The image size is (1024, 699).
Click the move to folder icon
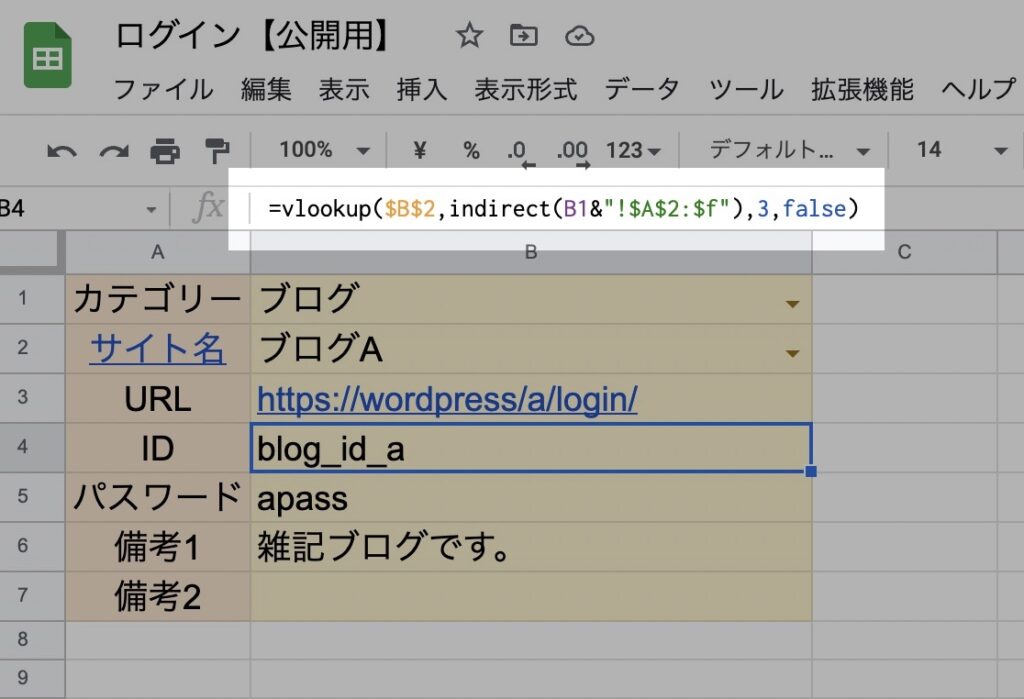(523, 37)
